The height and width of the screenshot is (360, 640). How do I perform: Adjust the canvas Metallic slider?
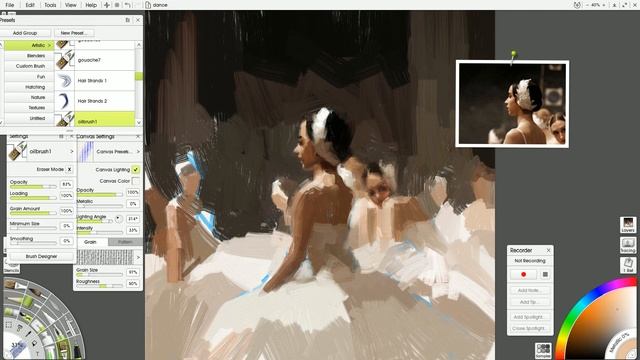(100, 206)
